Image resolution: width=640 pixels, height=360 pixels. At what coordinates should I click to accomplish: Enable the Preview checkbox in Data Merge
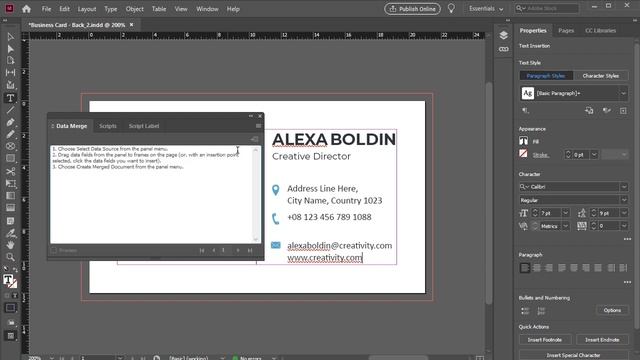pyautogui.click(x=54, y=250)
